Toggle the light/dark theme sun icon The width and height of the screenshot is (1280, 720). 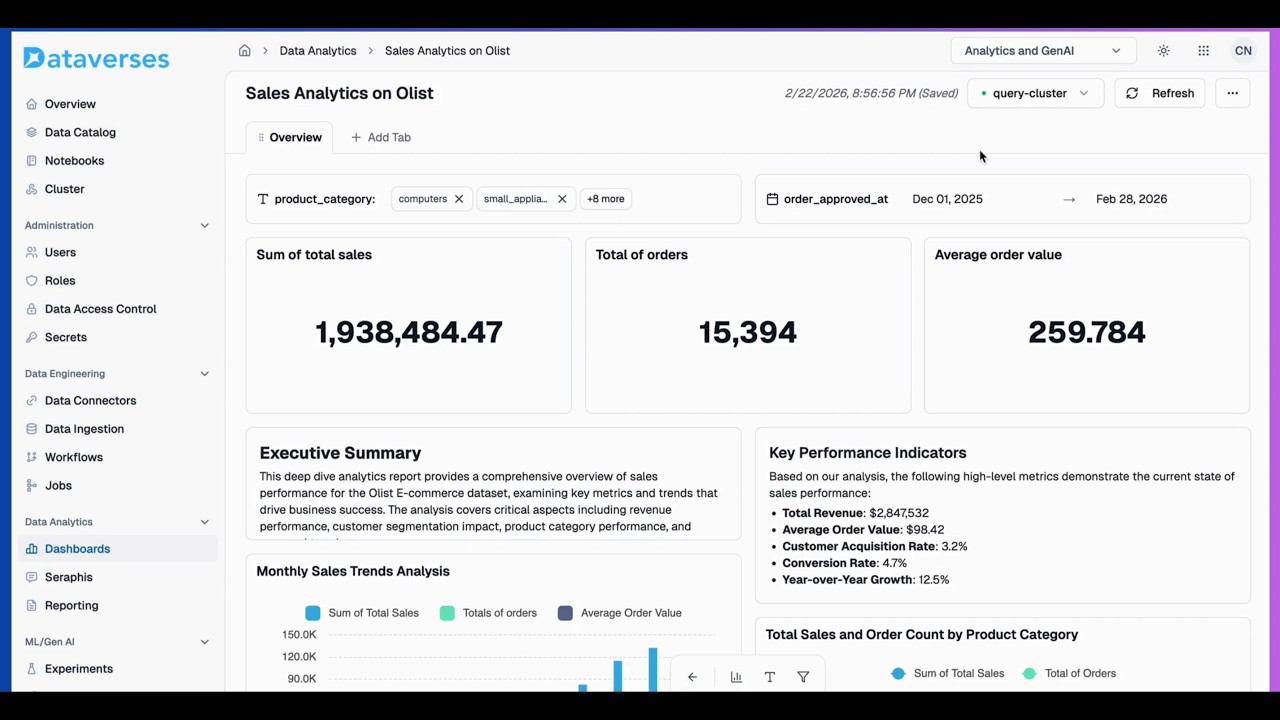click(1163, 51)
